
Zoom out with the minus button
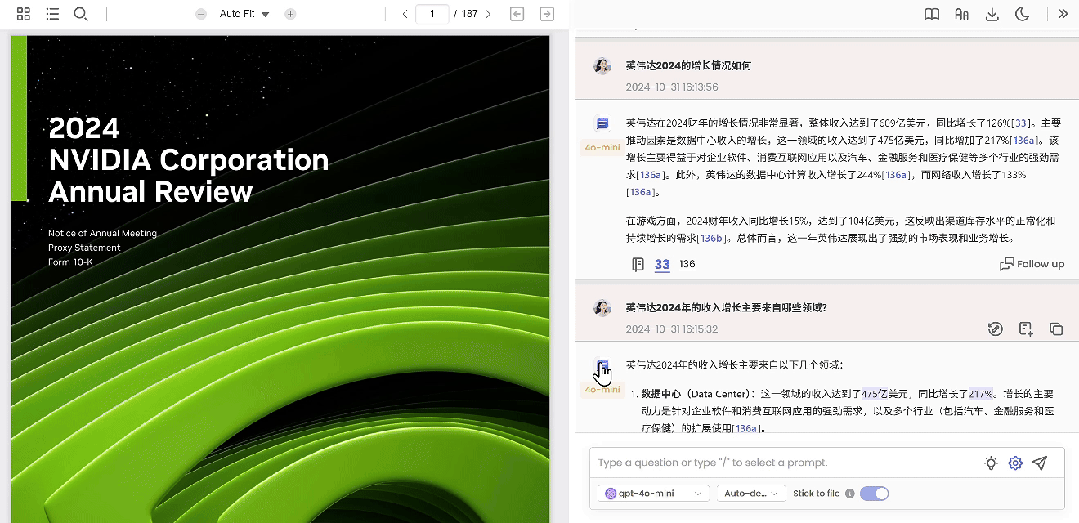click(x=201, y=14)
